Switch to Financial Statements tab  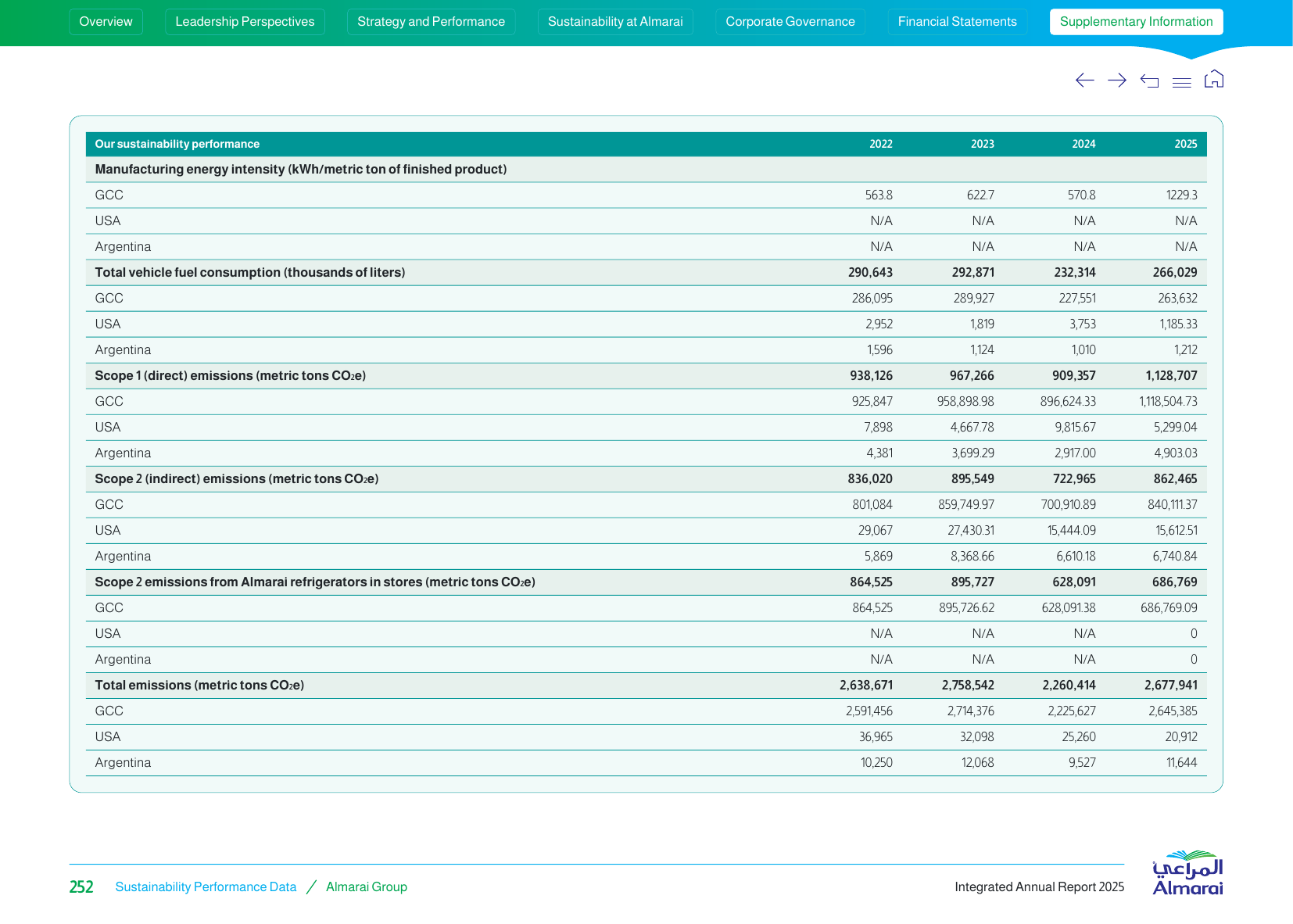tap(958, 22)
